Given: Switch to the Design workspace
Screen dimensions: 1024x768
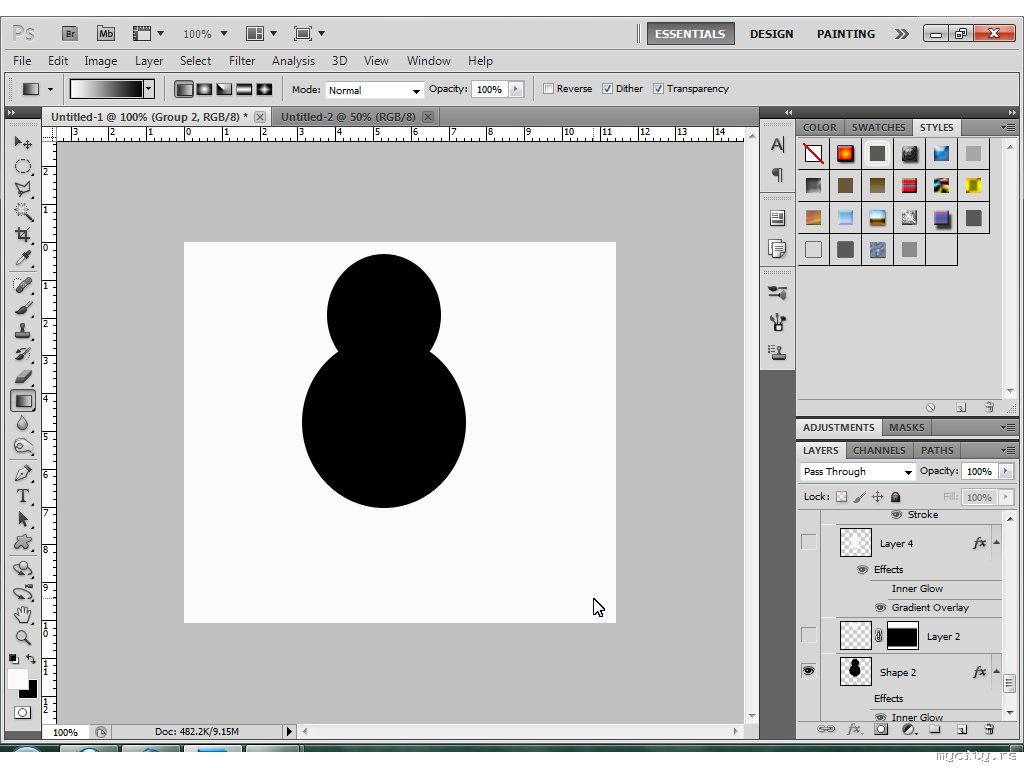Looking at the screenshot, I should (x=771, y=34).
